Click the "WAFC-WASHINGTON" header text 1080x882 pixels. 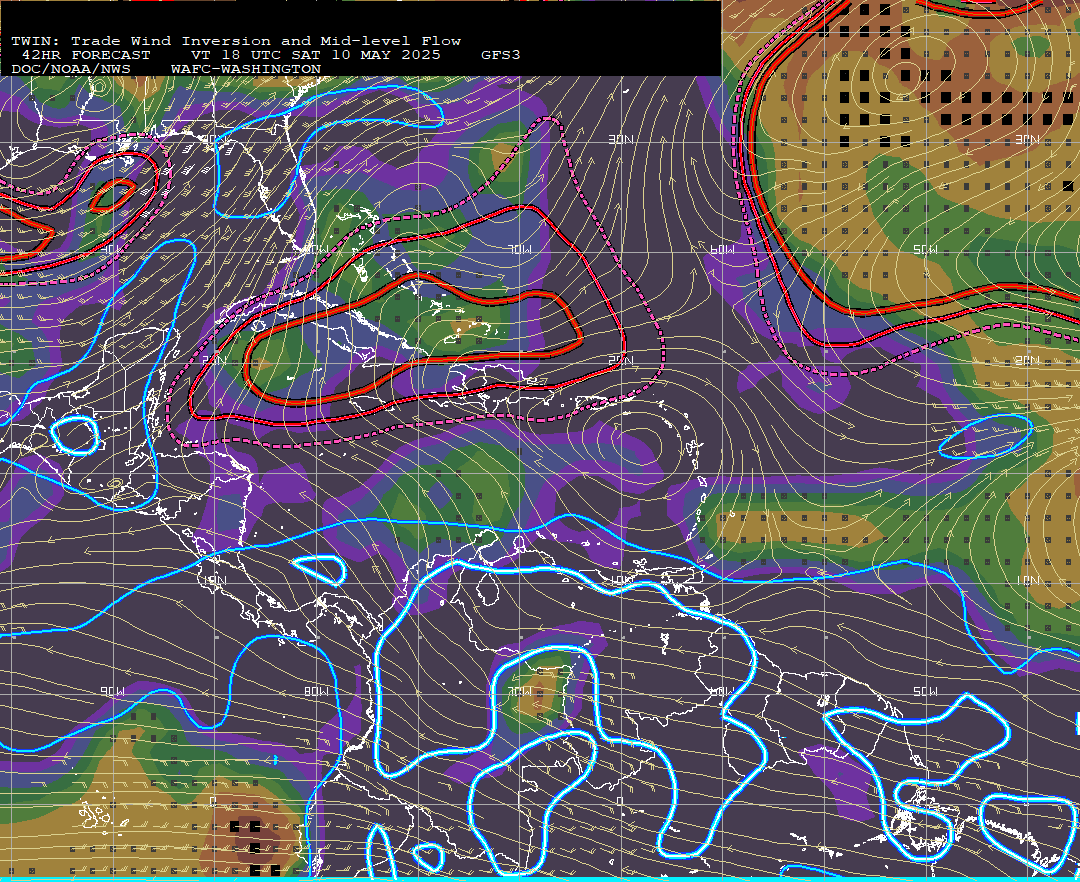246,69
